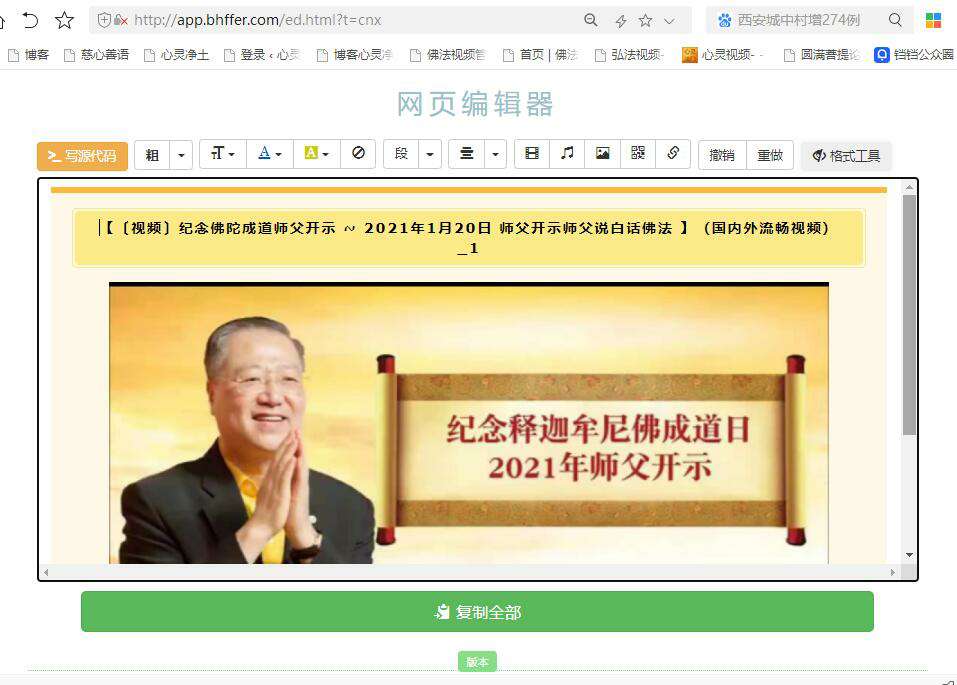Click the small 版本 version label
Image resolution: width=957 pixels, height=685 pixels.
click(x=477, y=662)
